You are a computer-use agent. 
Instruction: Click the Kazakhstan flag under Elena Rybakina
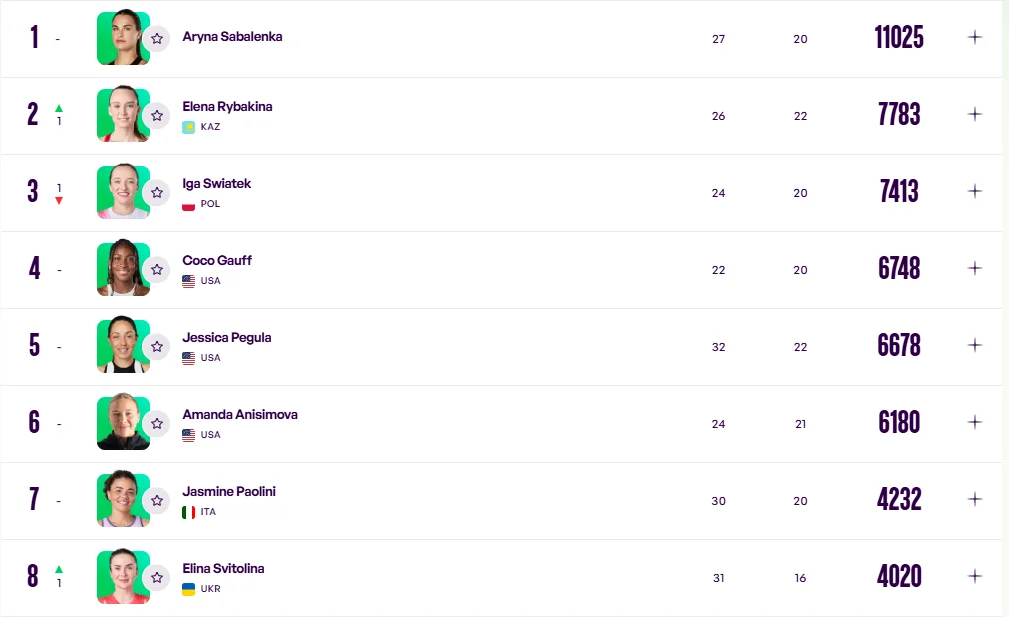pyautogui.click(x=188, y=127)
